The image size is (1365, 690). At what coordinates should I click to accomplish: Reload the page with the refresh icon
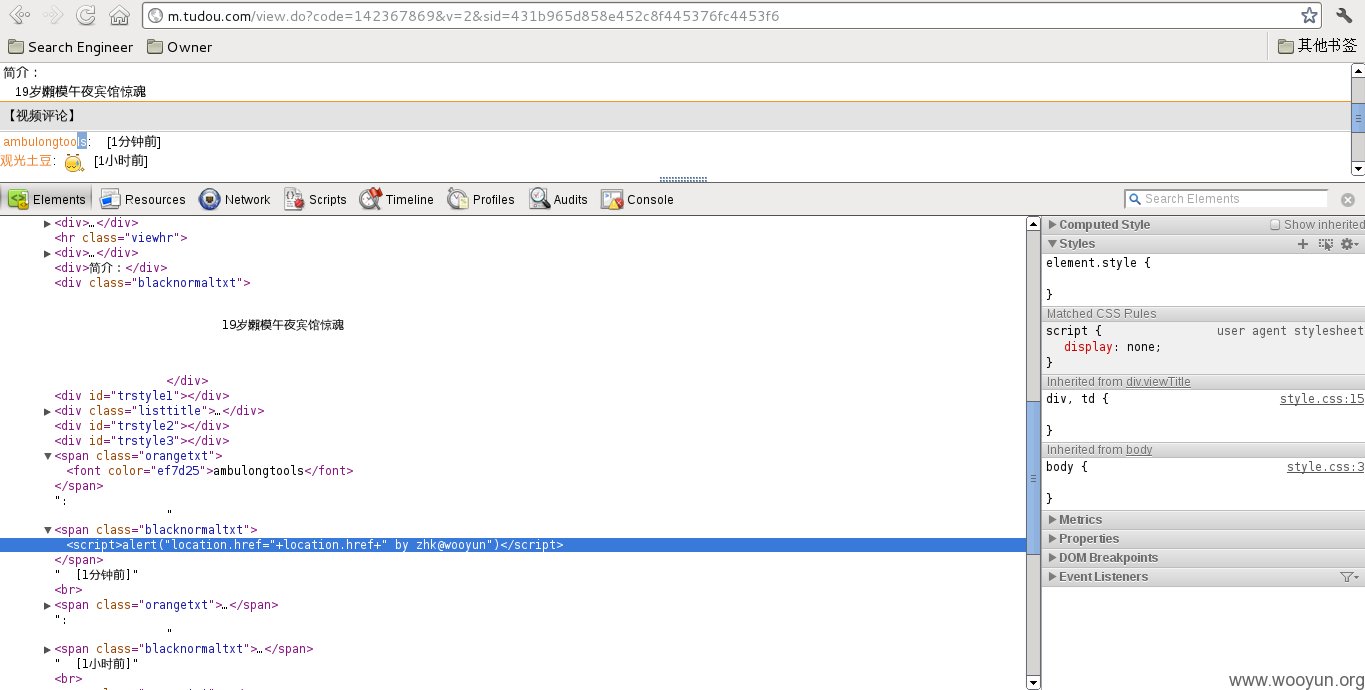click(x=86, y=15)
